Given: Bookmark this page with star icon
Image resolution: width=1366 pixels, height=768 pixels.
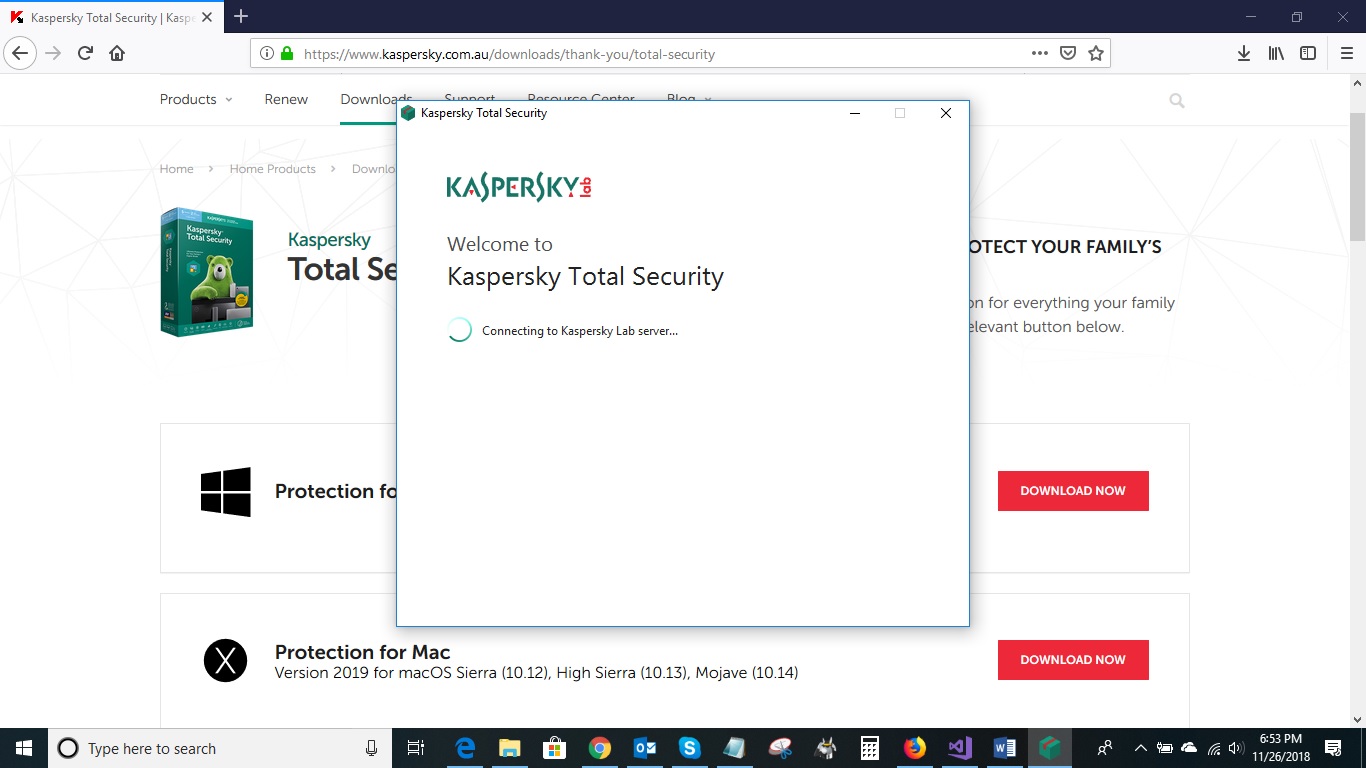Looking at the screenshot, I should [1096, 54].
